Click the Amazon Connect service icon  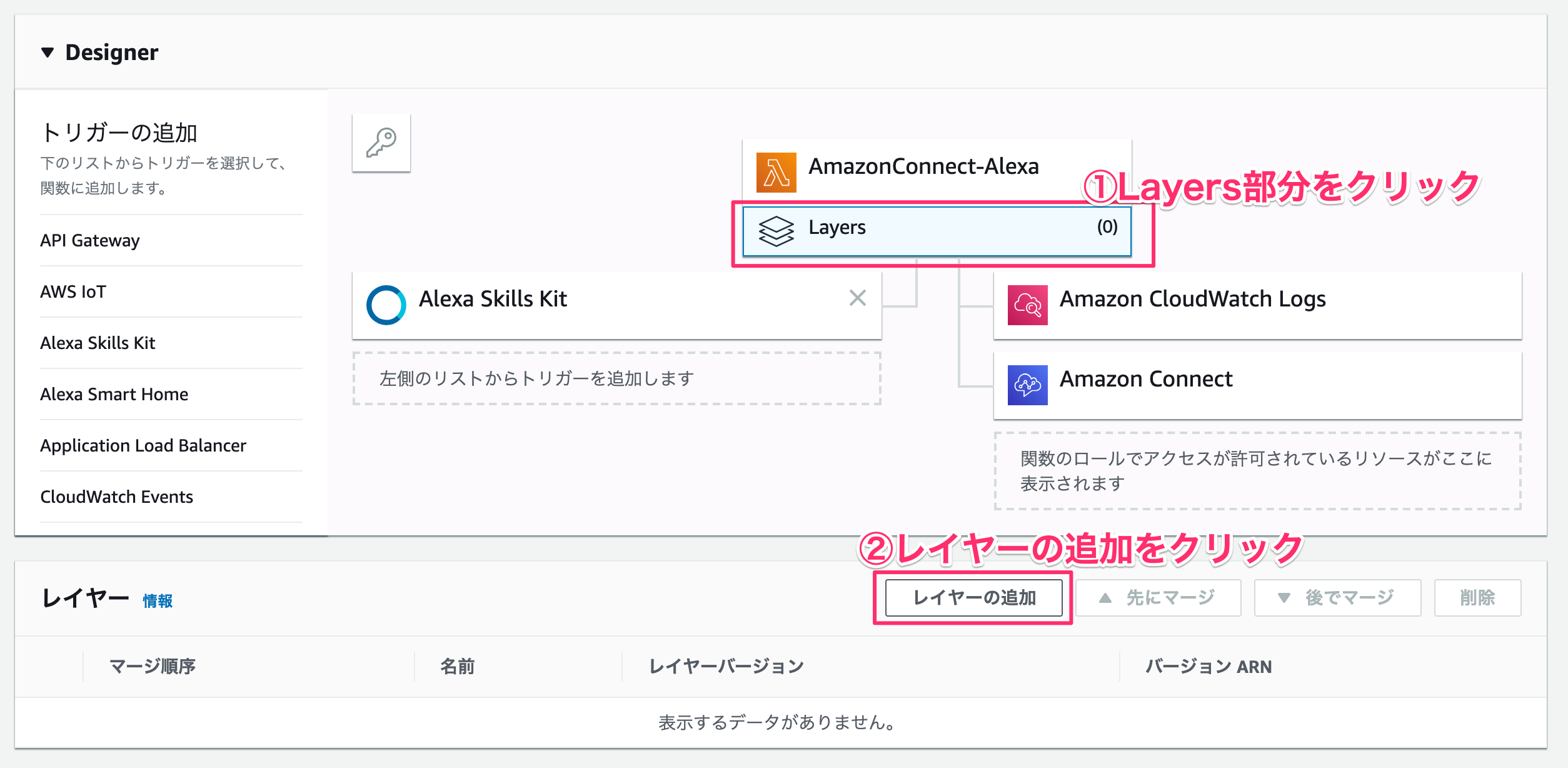click(x=1027, y=385)
